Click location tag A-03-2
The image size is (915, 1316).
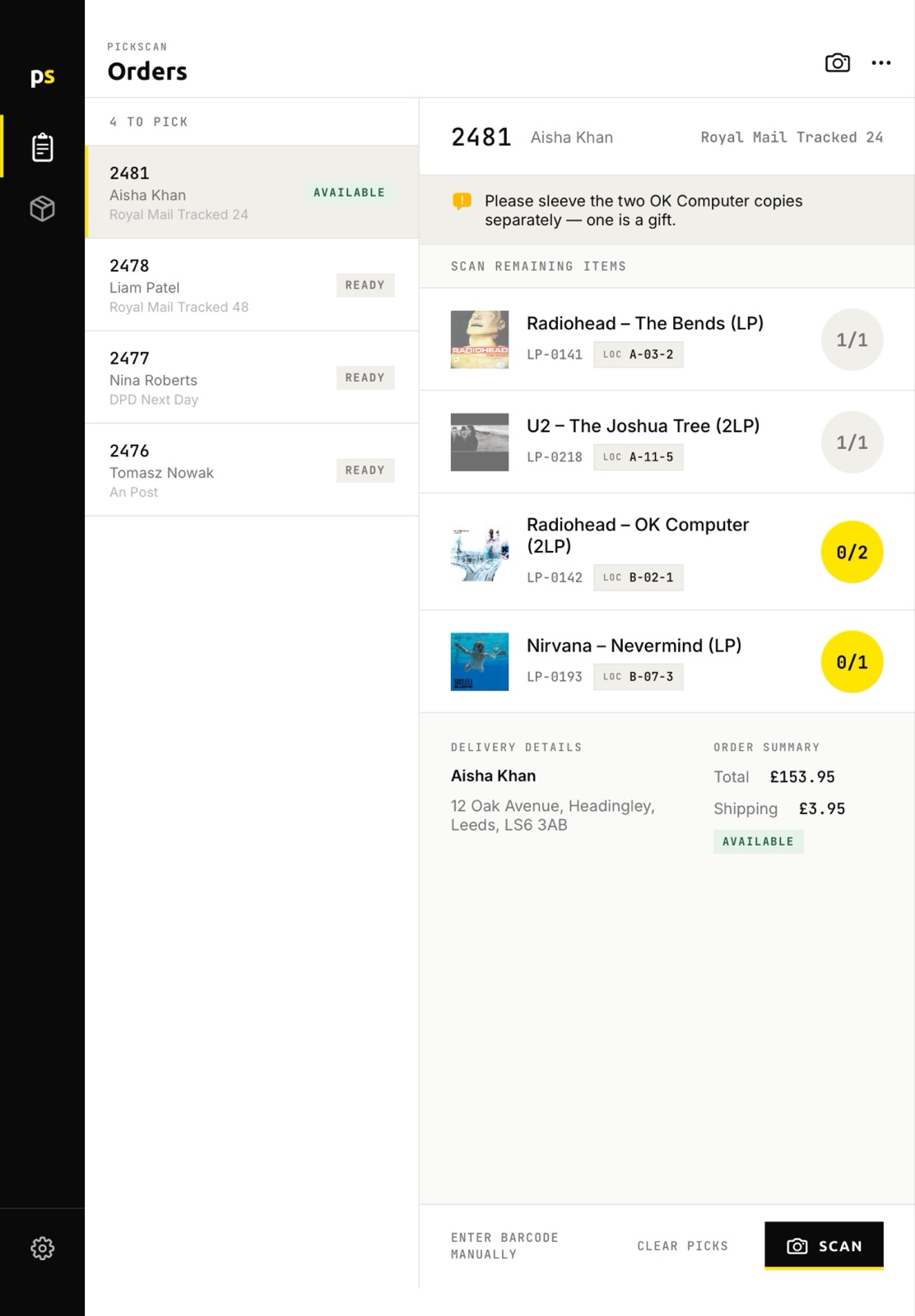[639, 354]
